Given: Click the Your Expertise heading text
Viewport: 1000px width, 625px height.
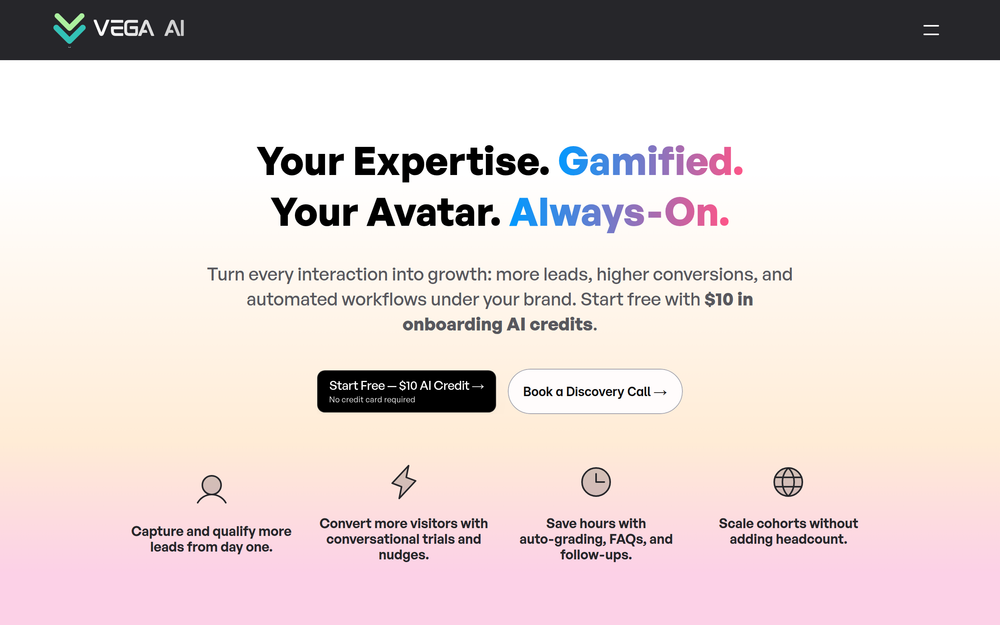Looking at the screenshot, I should tap(403, 161).
